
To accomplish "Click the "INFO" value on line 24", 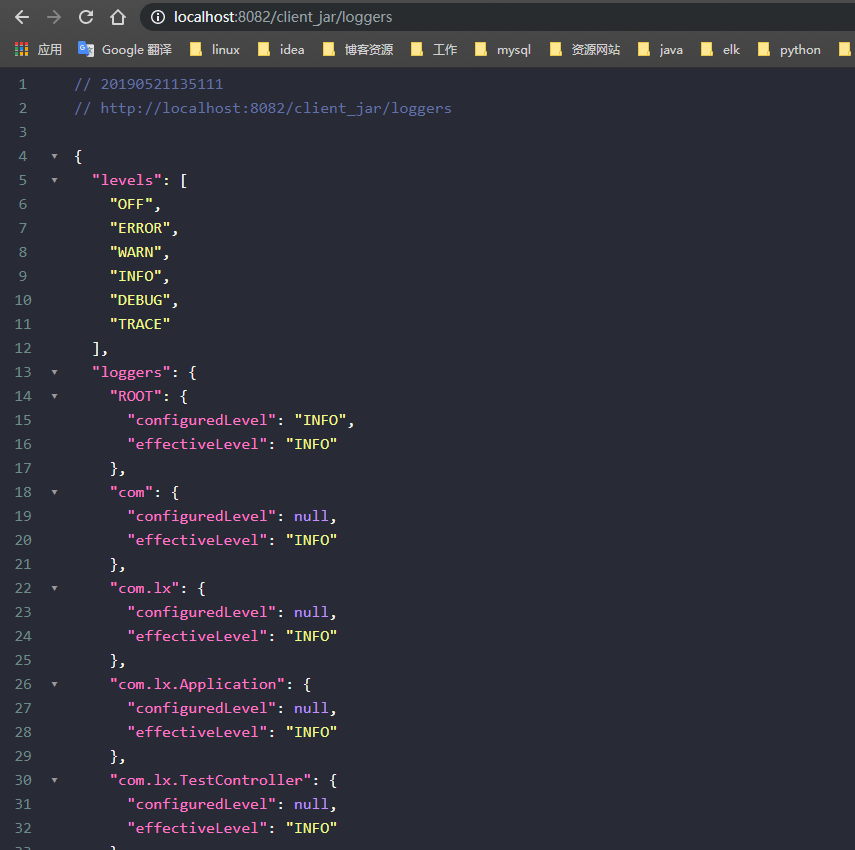I will pos(311,636).
